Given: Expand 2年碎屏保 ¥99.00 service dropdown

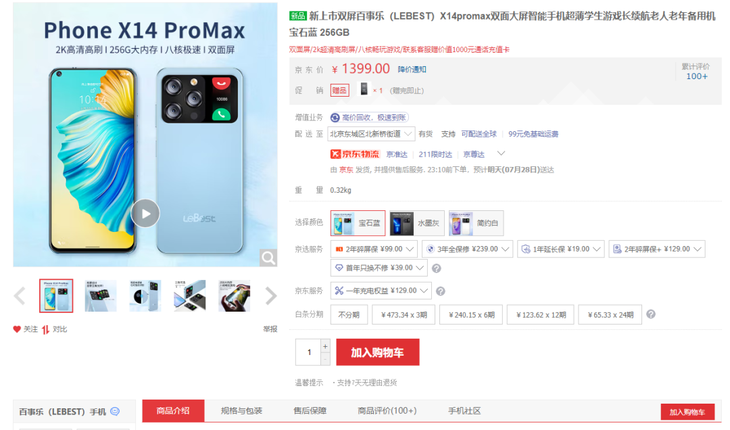Looking at the screenshot, I should pyautogui.click(x=374, y=249).
